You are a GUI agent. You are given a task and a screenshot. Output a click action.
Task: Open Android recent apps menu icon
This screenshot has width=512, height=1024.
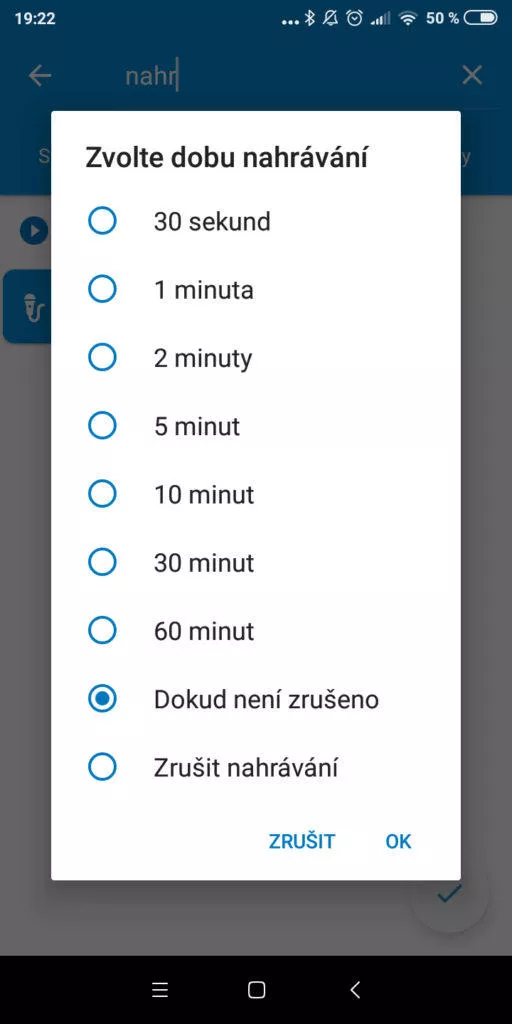[x=160, y=990]
